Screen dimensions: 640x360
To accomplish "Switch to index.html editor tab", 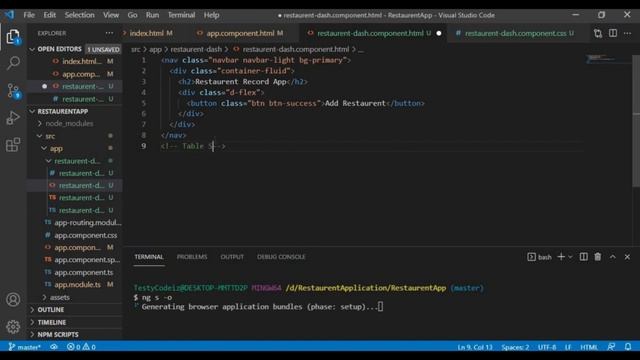I will (x=150, y=33).
